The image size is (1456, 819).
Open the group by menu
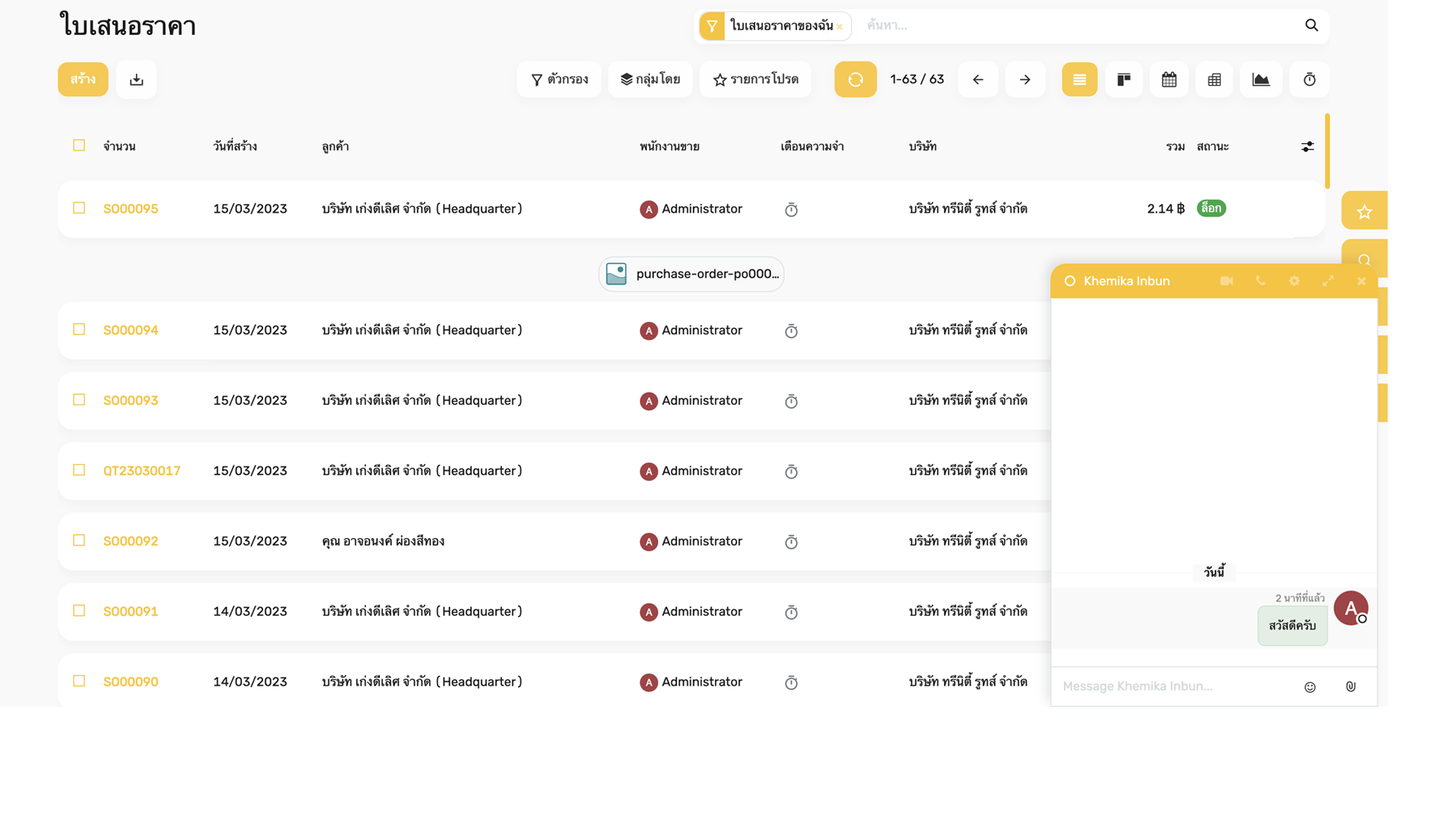click(650, 79)
